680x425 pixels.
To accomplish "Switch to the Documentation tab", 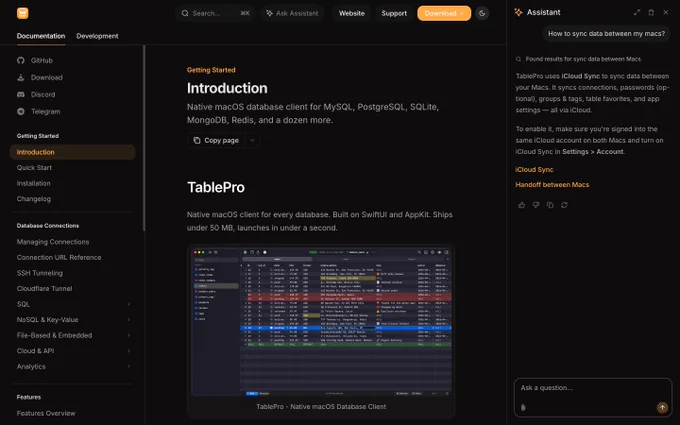I will [41, 36].
